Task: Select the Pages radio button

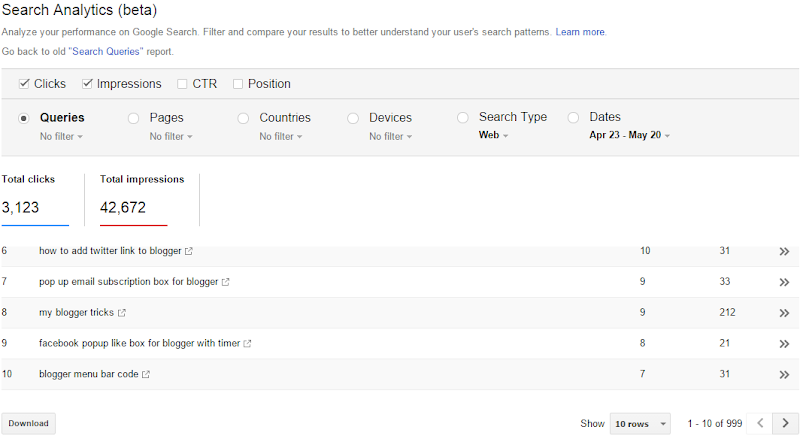Action: (133, 118)
